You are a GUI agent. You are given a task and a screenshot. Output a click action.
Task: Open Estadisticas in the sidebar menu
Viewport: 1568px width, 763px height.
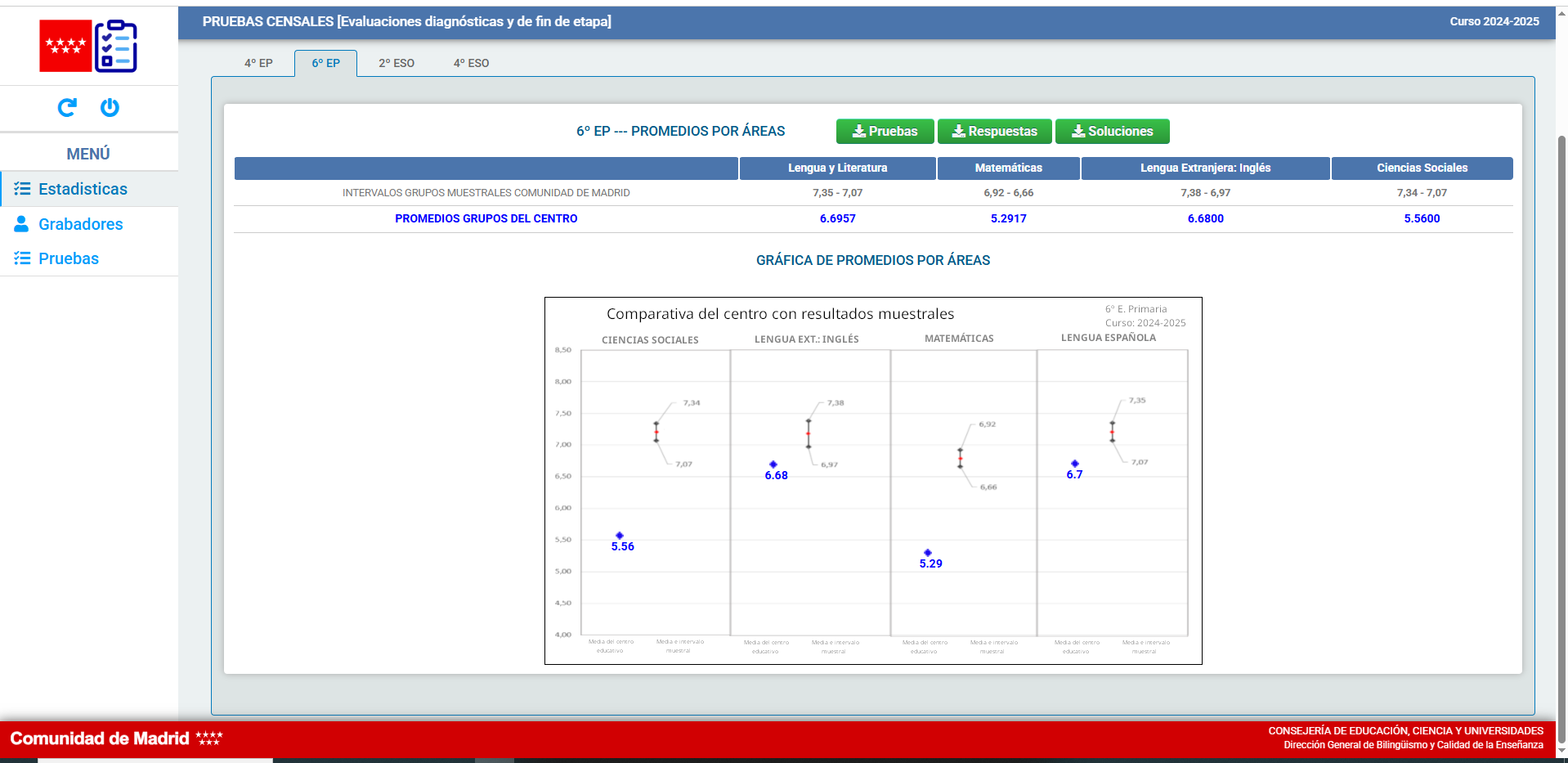[x=83, y=189]
